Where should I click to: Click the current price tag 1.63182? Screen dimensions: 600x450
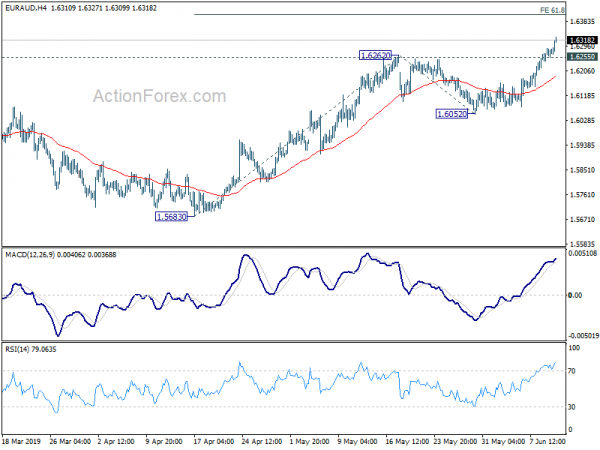tap(582, 40)
